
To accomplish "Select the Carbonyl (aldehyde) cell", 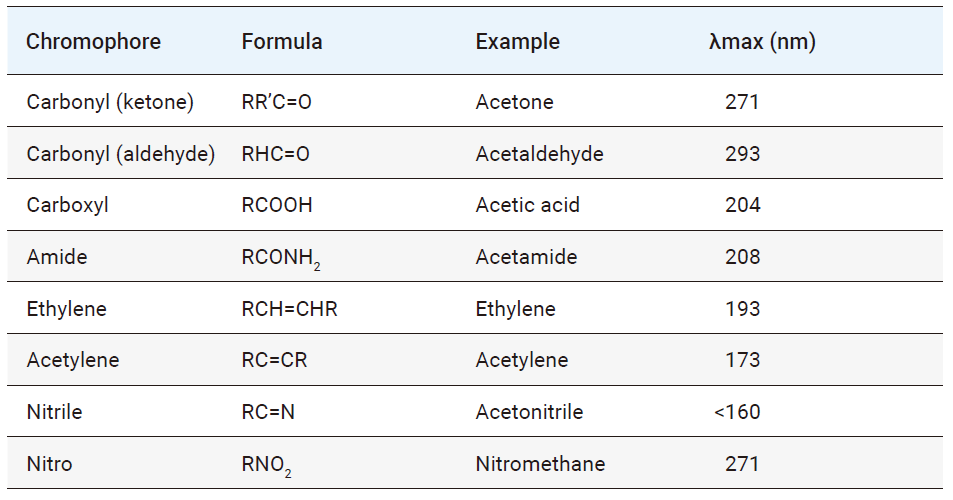I will pyautogui.click(x=121, y=154).
